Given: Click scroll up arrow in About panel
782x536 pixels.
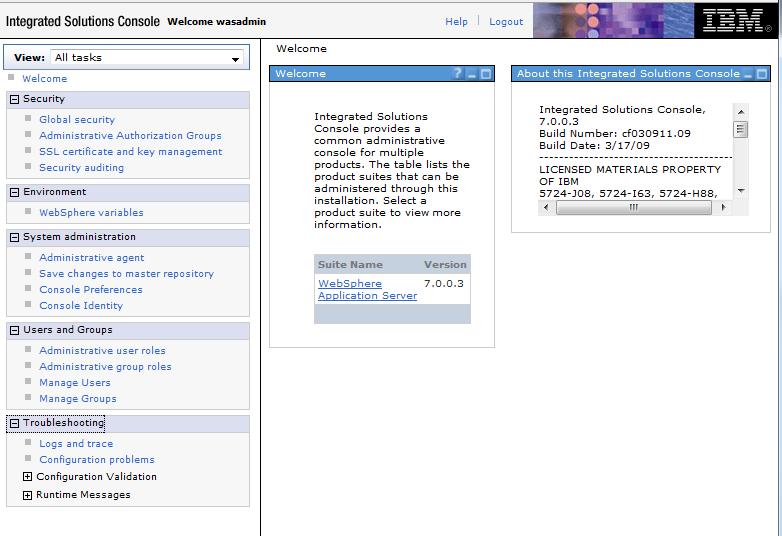Looking at the screenshot, I should (741, 112).
